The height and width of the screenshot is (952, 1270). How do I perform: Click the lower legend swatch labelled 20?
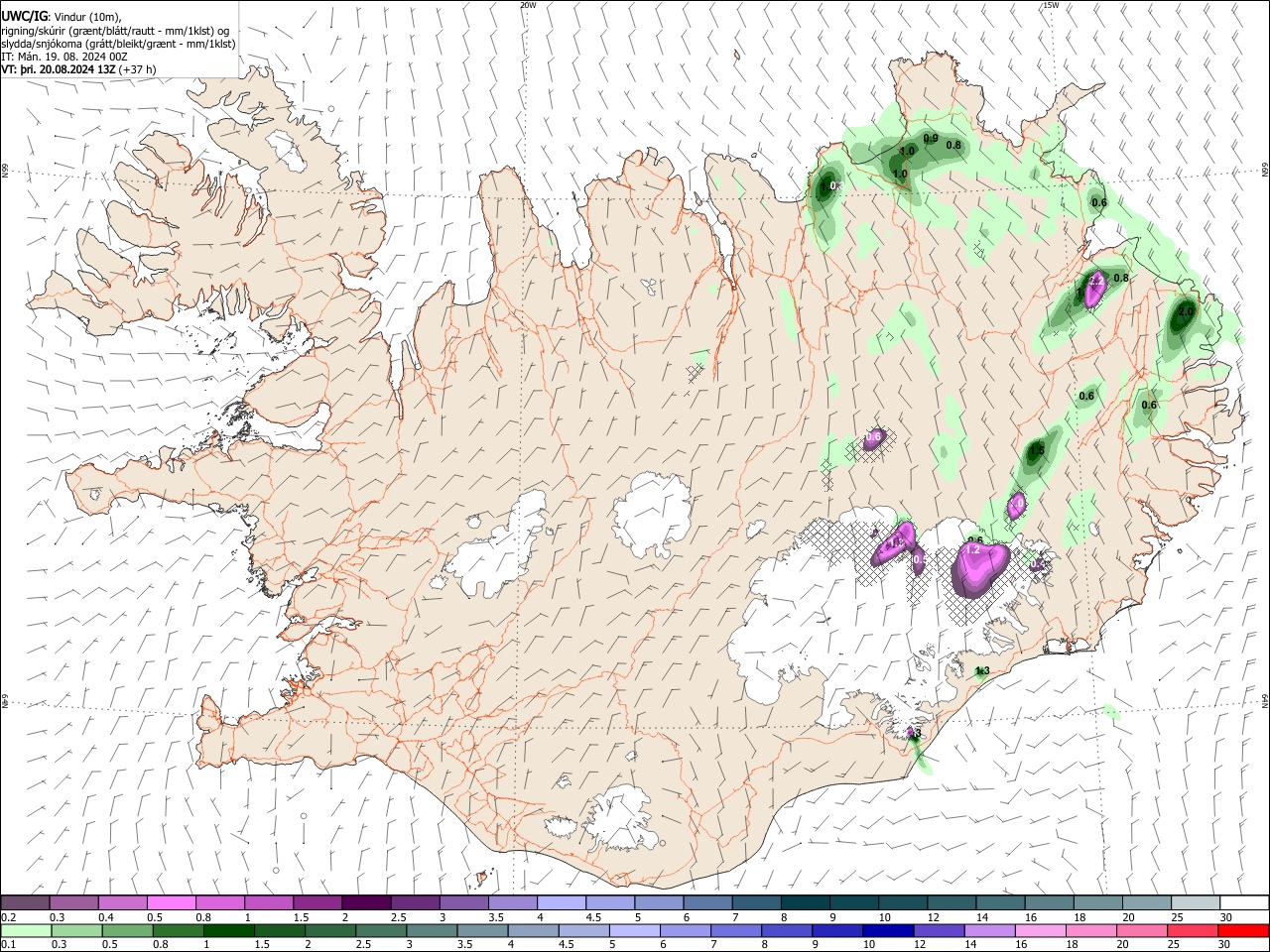click(1141, 930)
